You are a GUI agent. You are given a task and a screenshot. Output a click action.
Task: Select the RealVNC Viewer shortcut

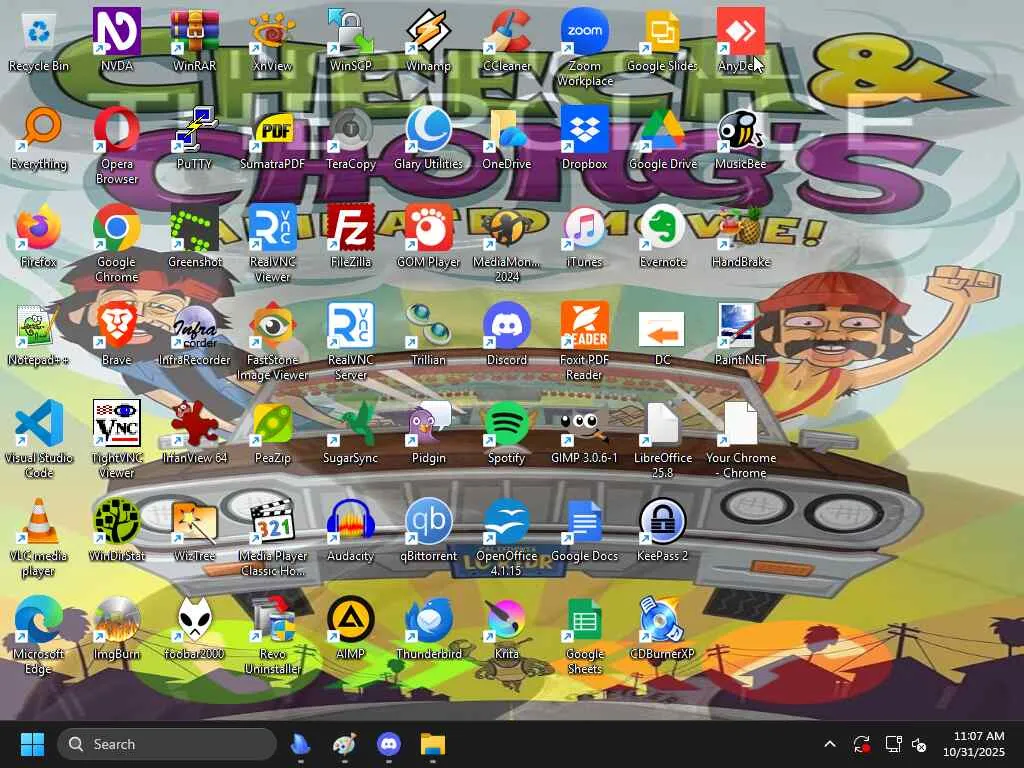pyautogui.click(x=272, y=227)
